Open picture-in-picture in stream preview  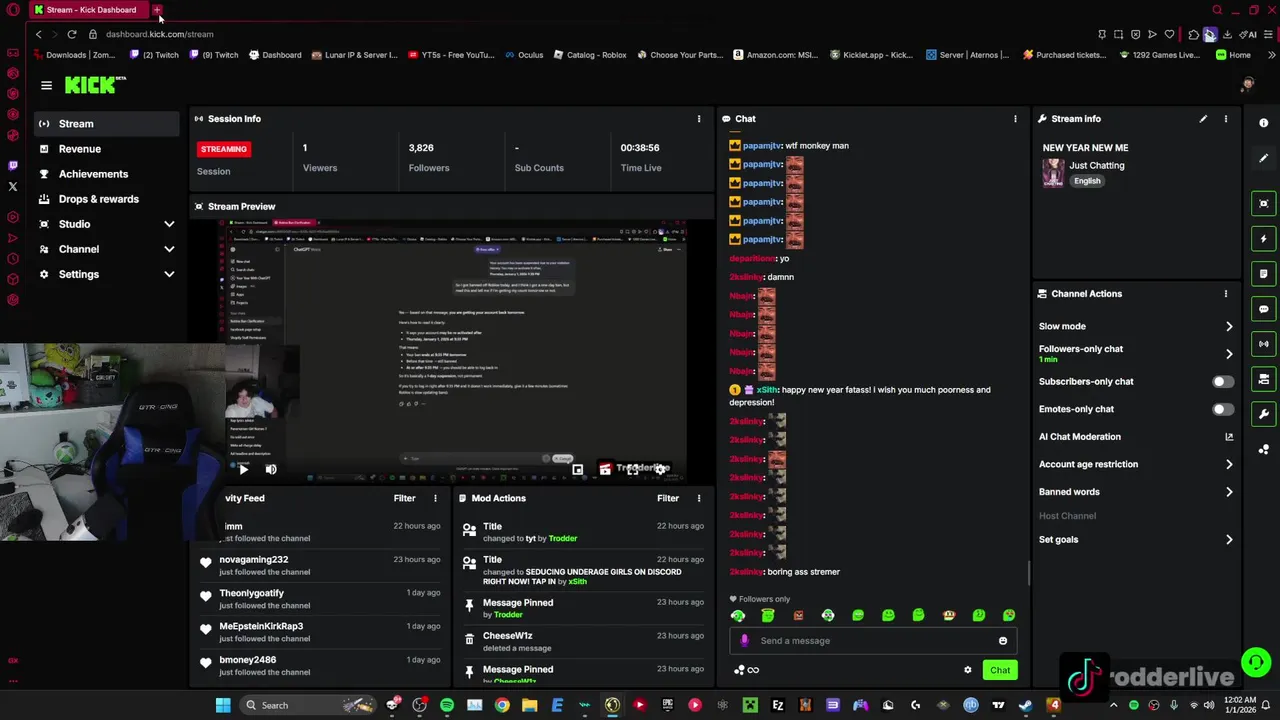577,469
